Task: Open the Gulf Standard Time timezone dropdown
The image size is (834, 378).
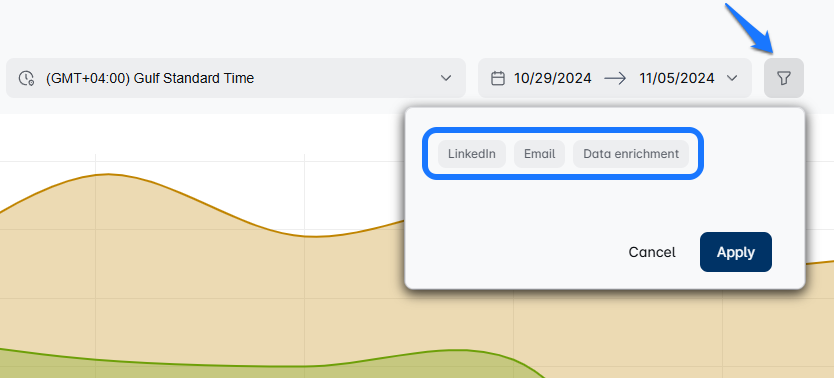Action: pyautogui.click(x=236, y=78)
